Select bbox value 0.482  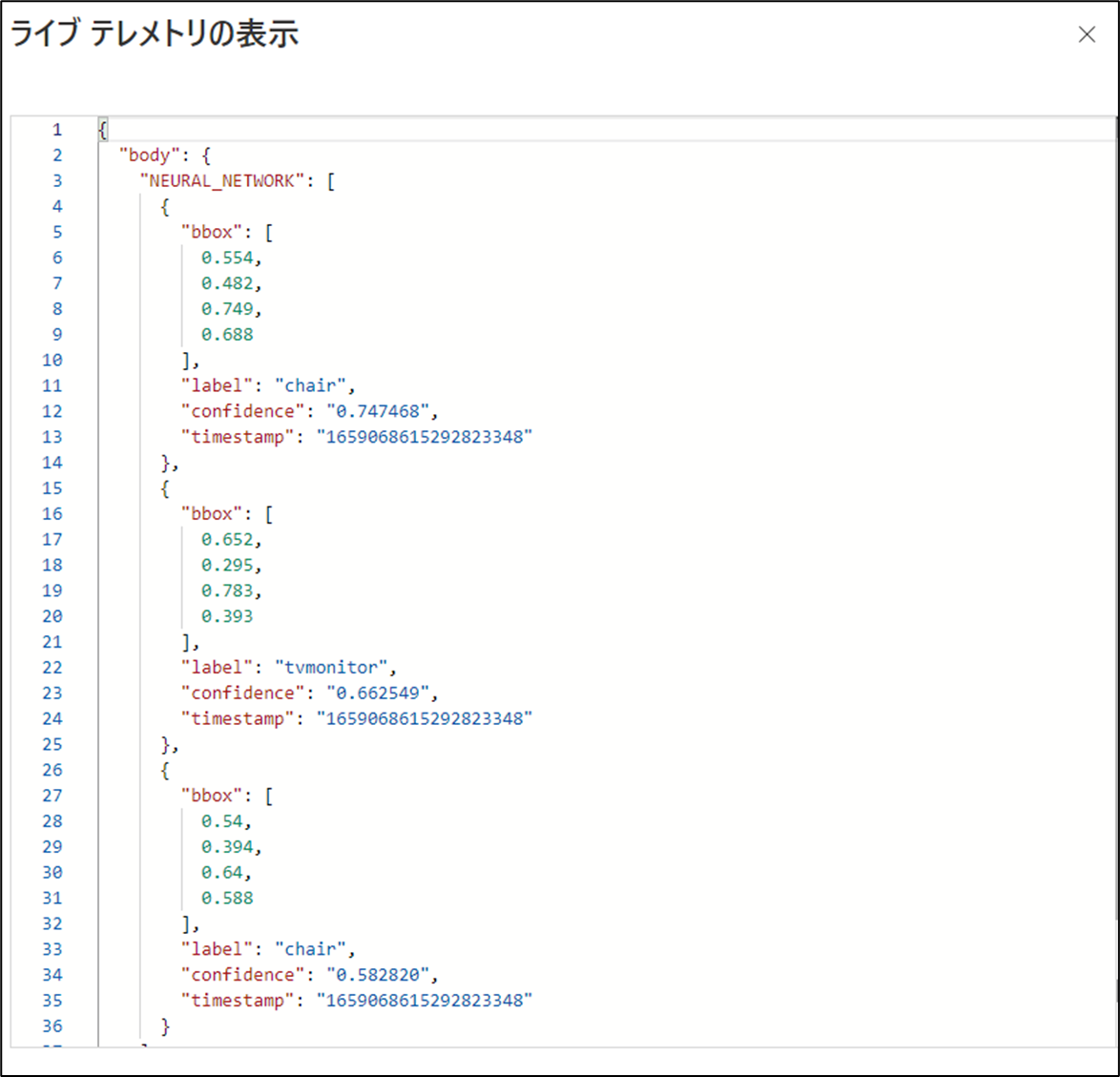227,283
